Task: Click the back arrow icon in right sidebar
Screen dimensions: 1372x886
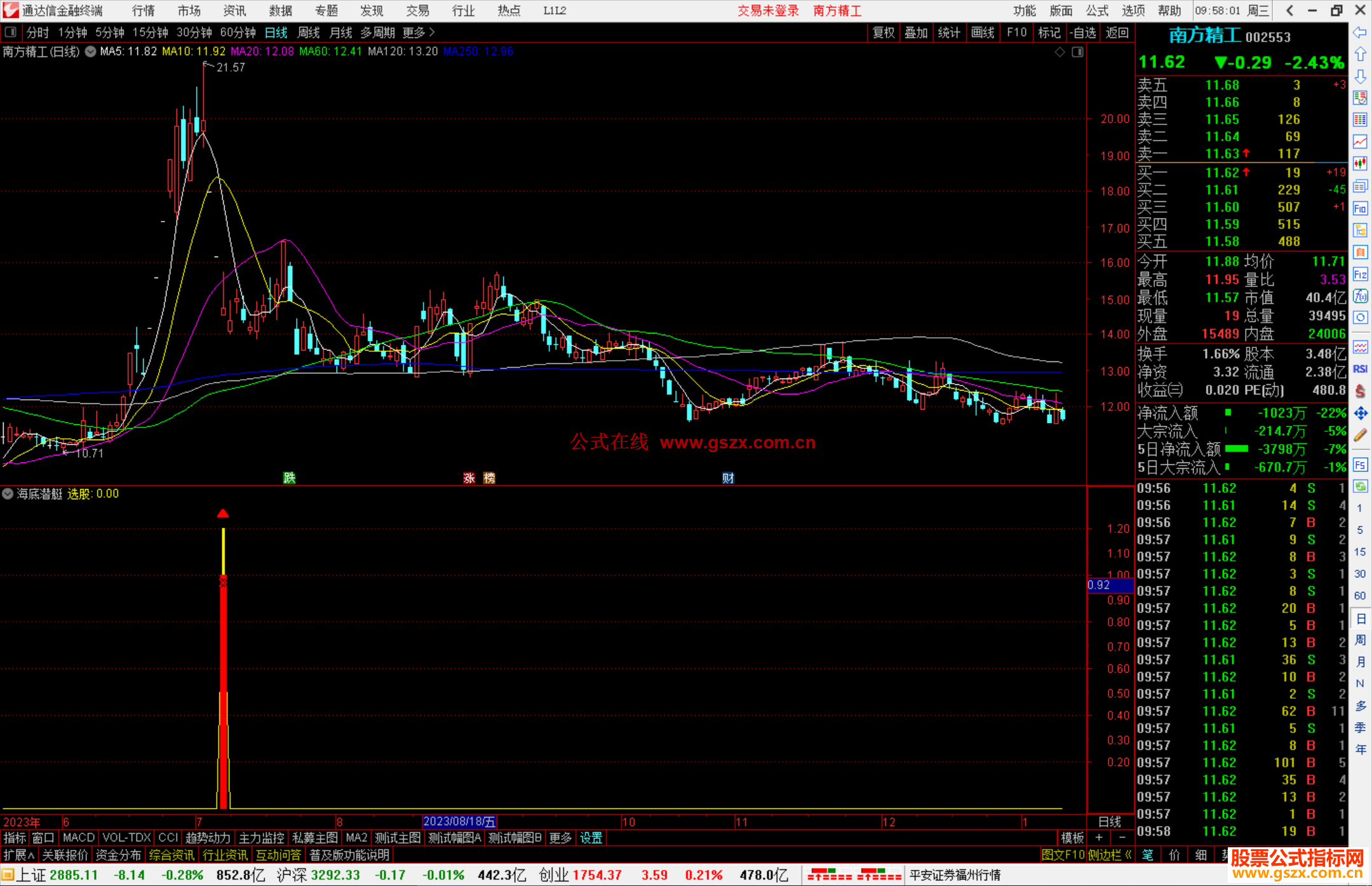Action: pyautogui.click(x=1360, y=32)
